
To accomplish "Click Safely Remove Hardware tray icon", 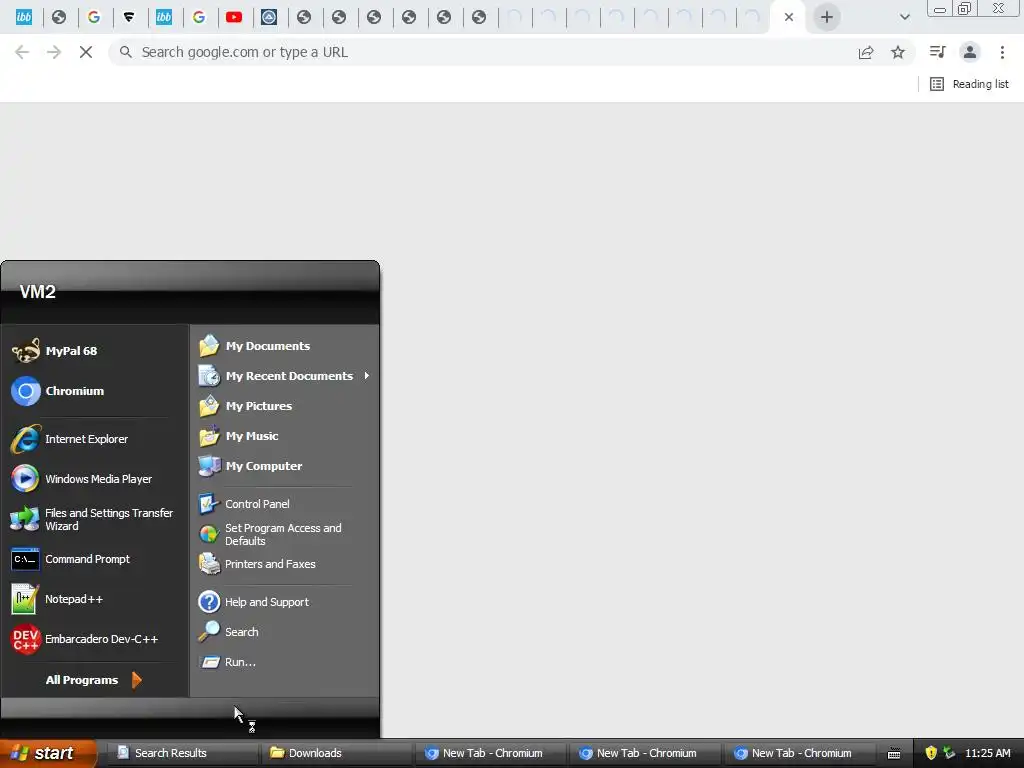I will (x=949, y=753).
